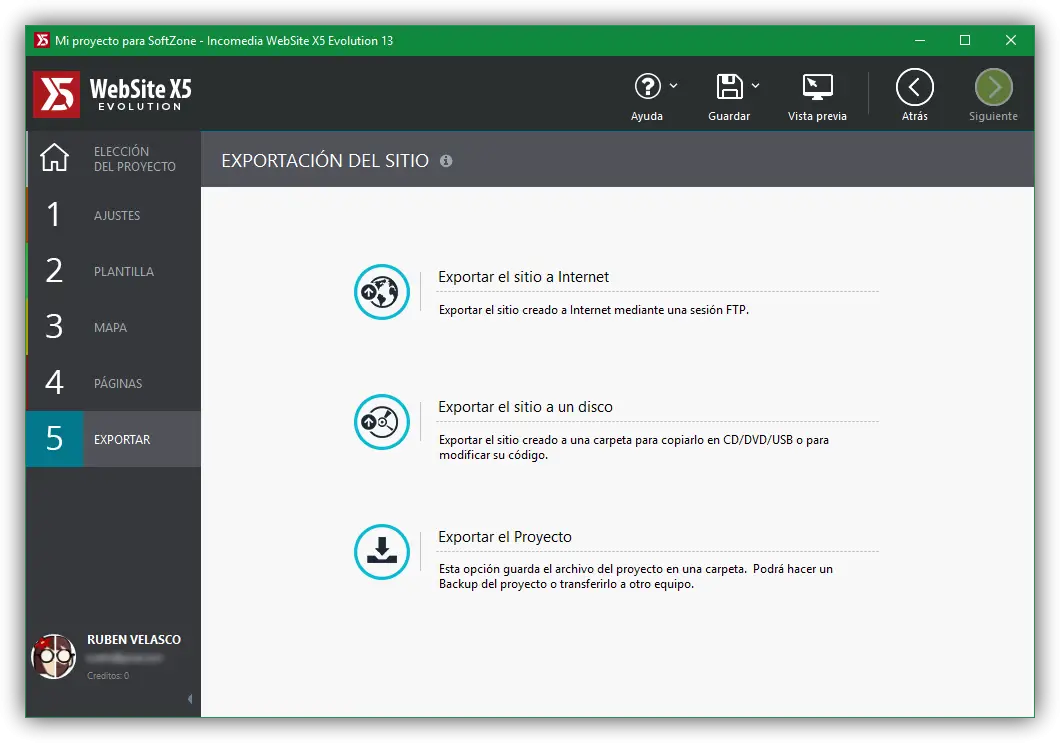The height and width of the screenshot is (743, 1060).
Task: Click the title bar application icon
Action: pyautogui.click(x=42, y=41)
